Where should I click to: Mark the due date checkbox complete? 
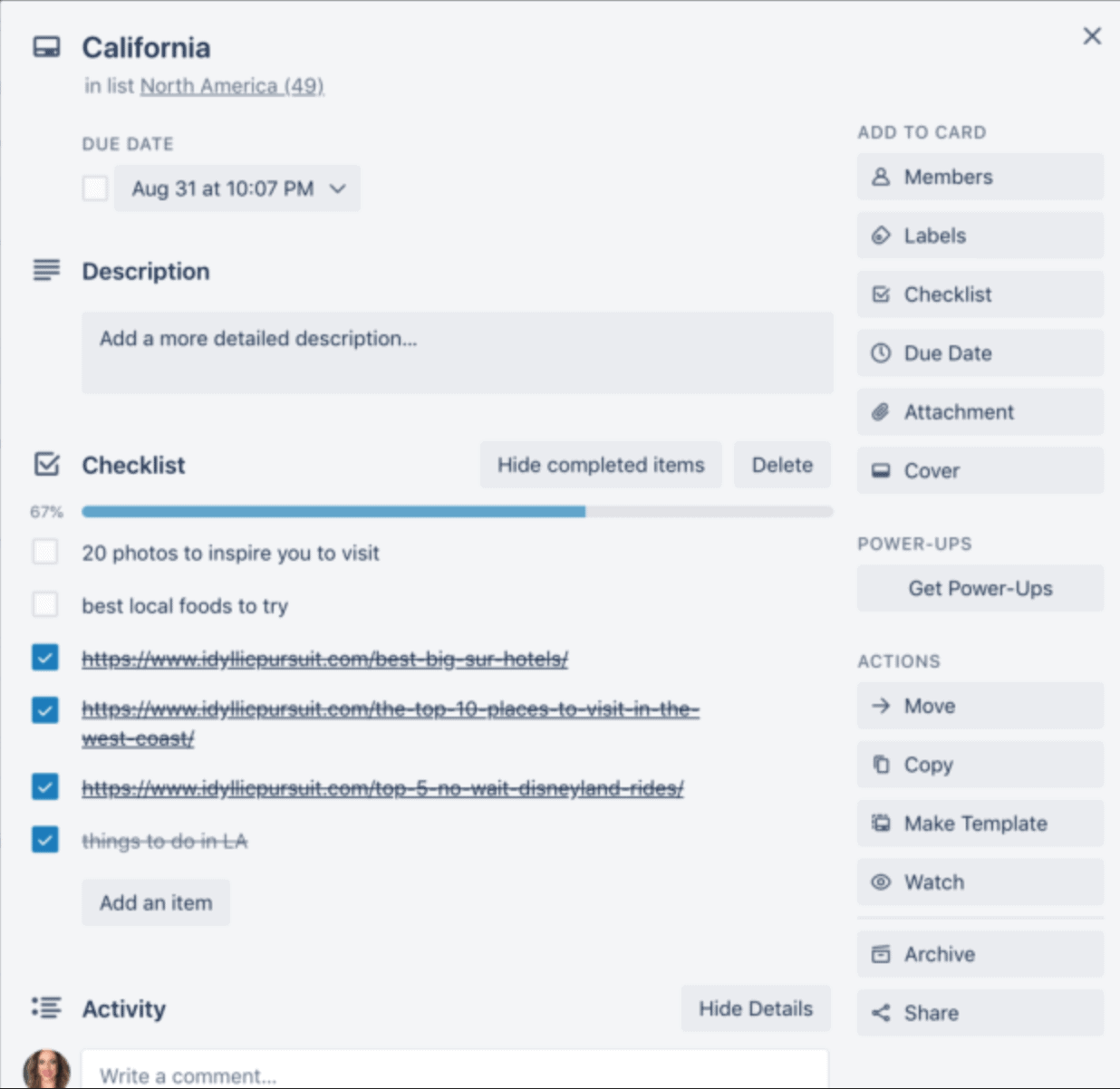[x=95, y=188]
